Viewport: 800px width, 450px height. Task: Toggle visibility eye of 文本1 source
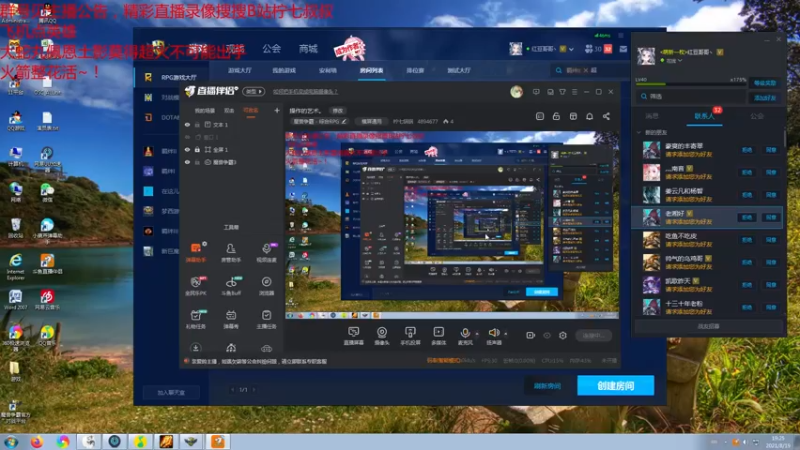point(187,124)
